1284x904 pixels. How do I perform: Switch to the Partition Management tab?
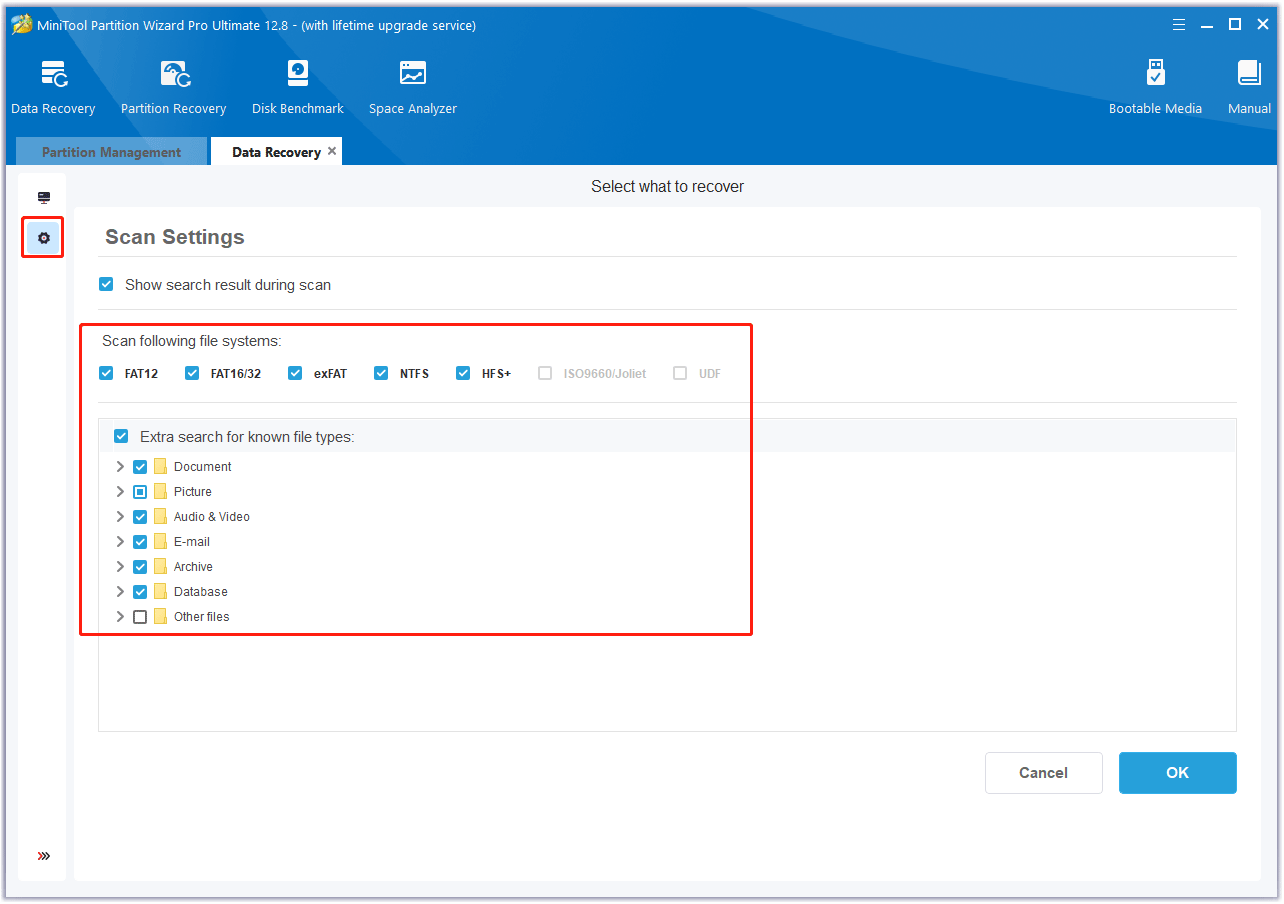[x=111, y=153]
